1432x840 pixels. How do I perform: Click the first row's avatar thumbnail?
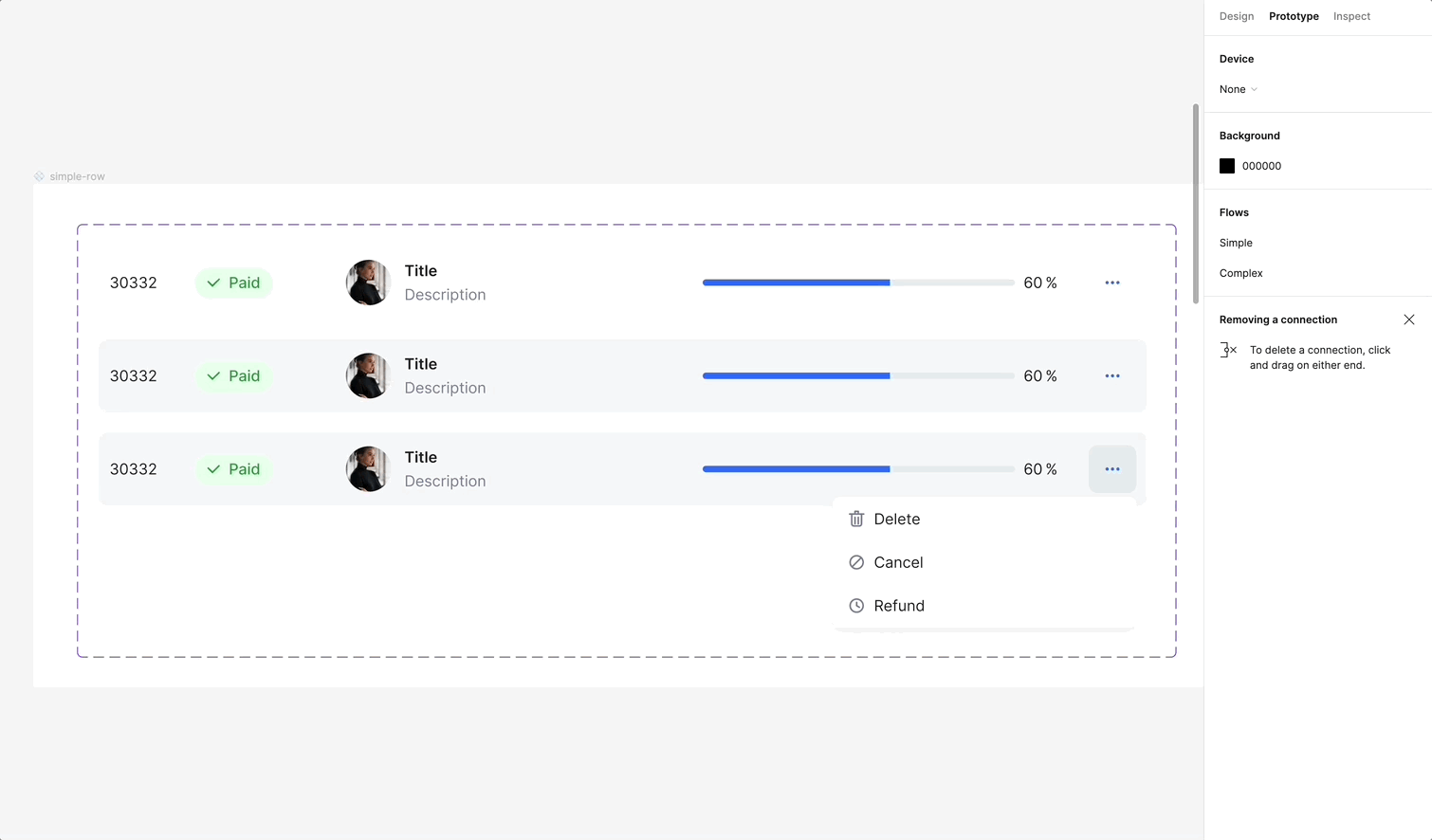[368, 283]
